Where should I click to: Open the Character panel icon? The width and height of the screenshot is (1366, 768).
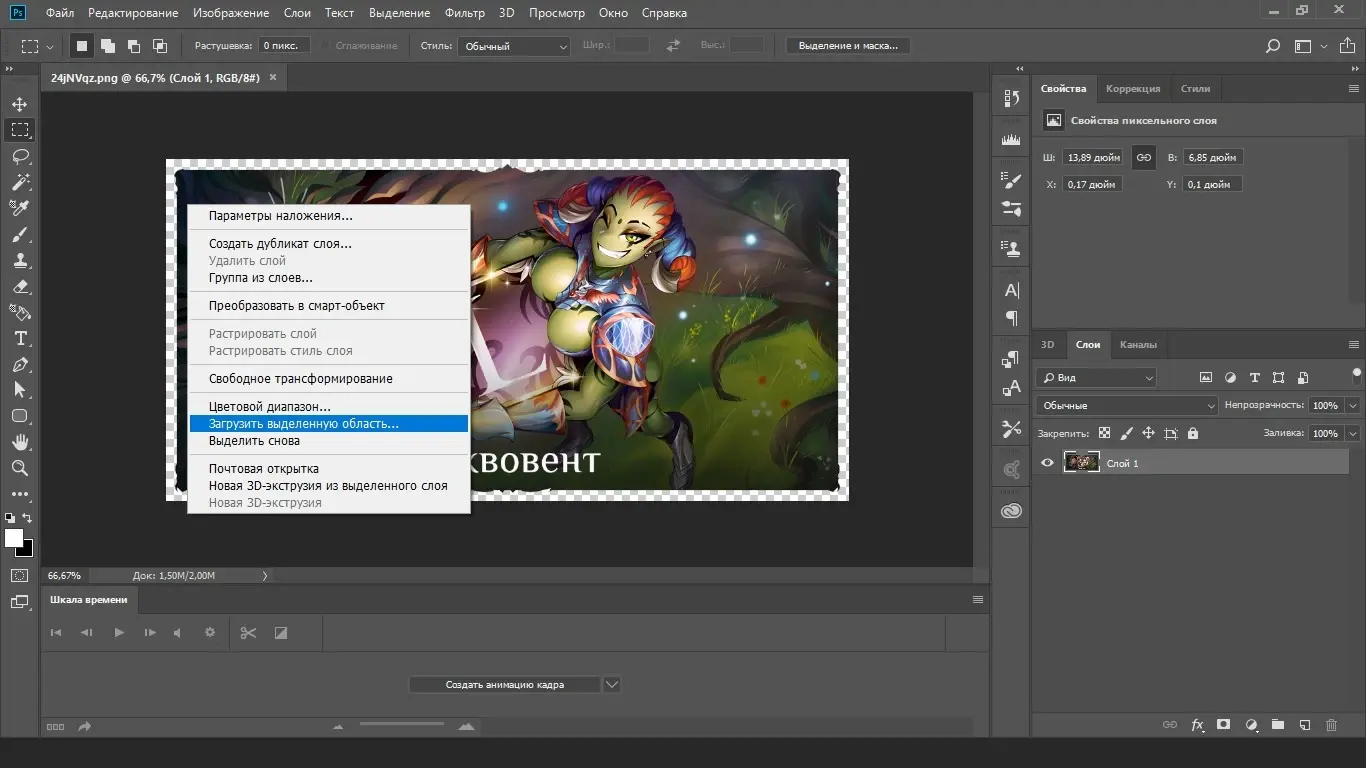pos(1011,290)
